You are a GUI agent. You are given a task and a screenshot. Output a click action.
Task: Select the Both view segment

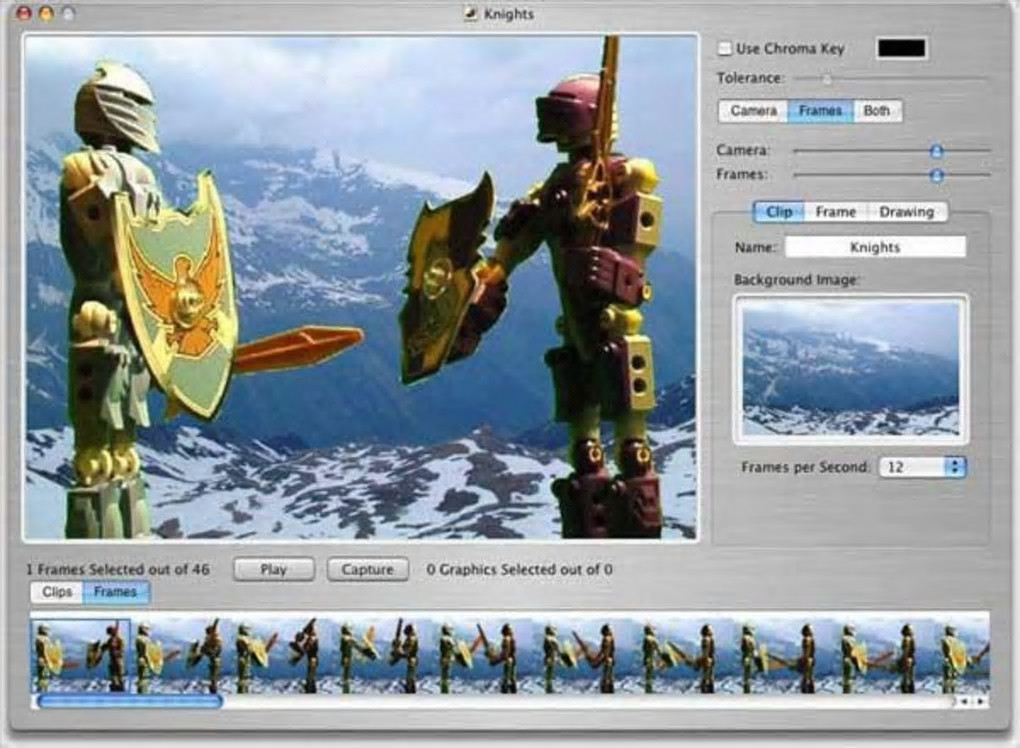click(877, 111)
